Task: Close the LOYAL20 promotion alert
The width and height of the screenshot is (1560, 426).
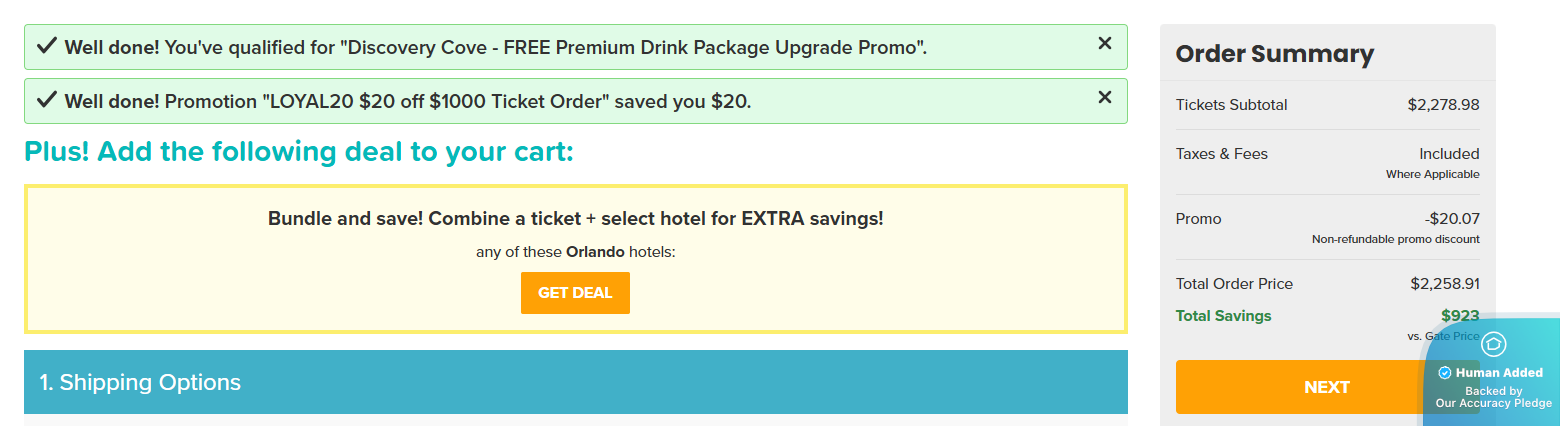Action: pos(1105,97)
